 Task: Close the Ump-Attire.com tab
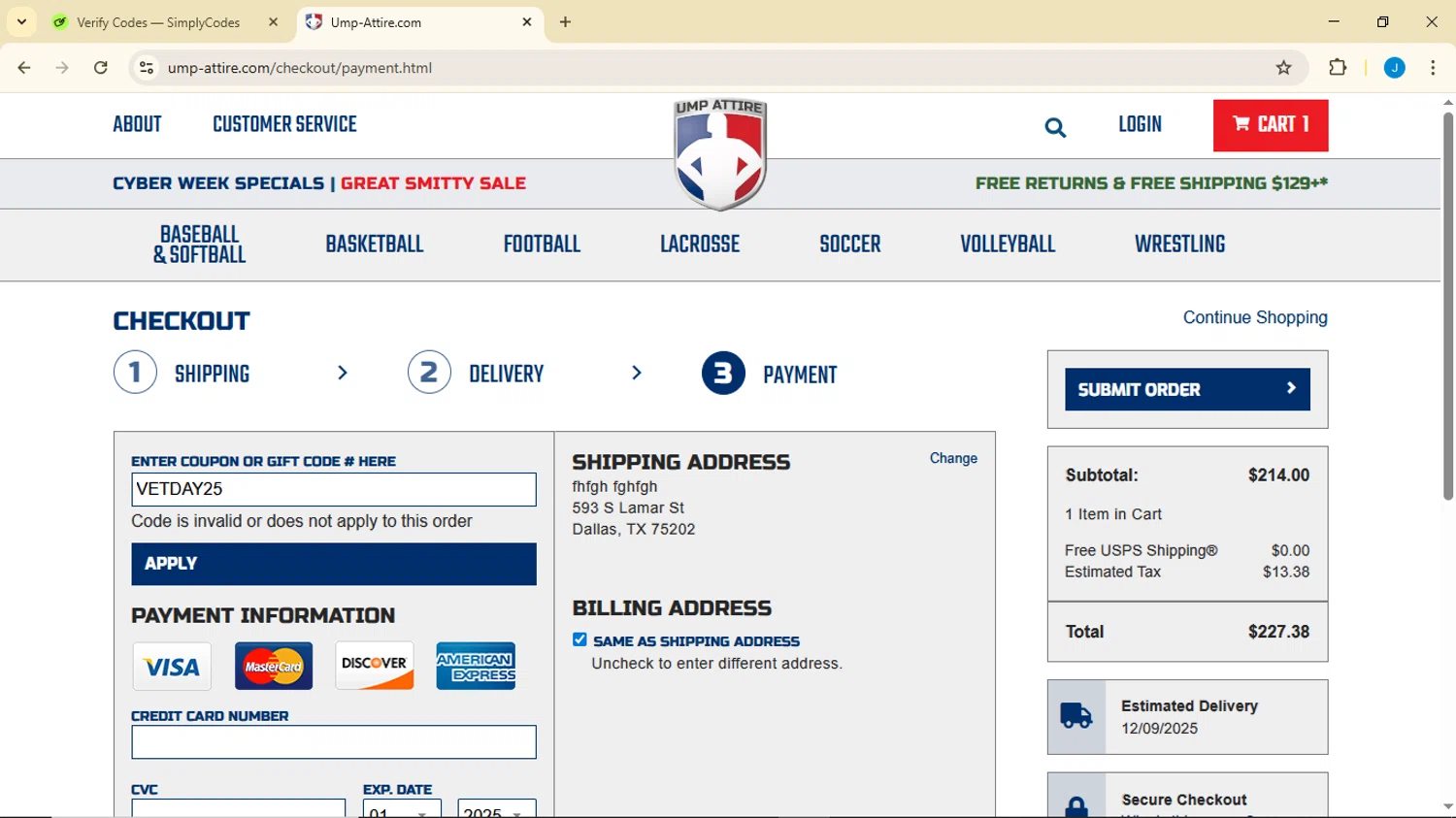click(x=527, y=21)
